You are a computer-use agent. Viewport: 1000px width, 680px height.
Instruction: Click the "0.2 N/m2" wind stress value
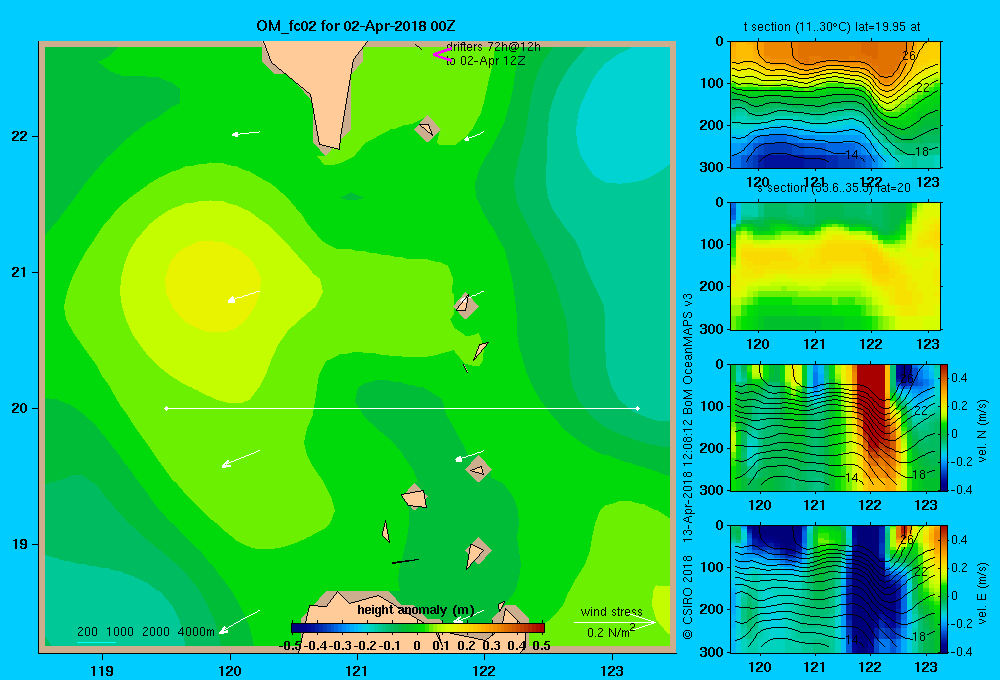click(611, 632)
